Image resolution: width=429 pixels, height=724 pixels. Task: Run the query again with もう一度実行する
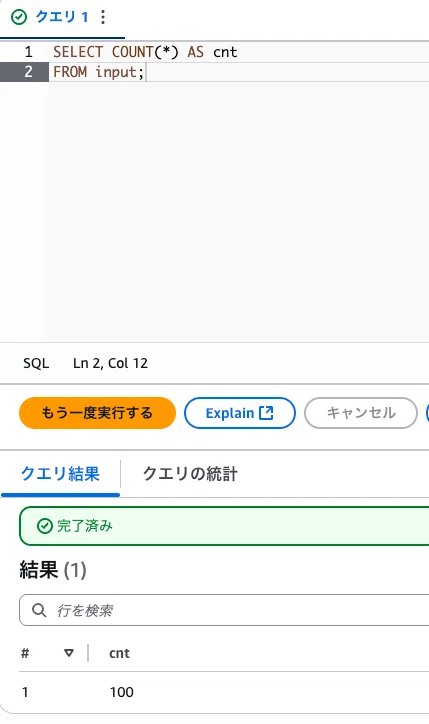(97, 413)
